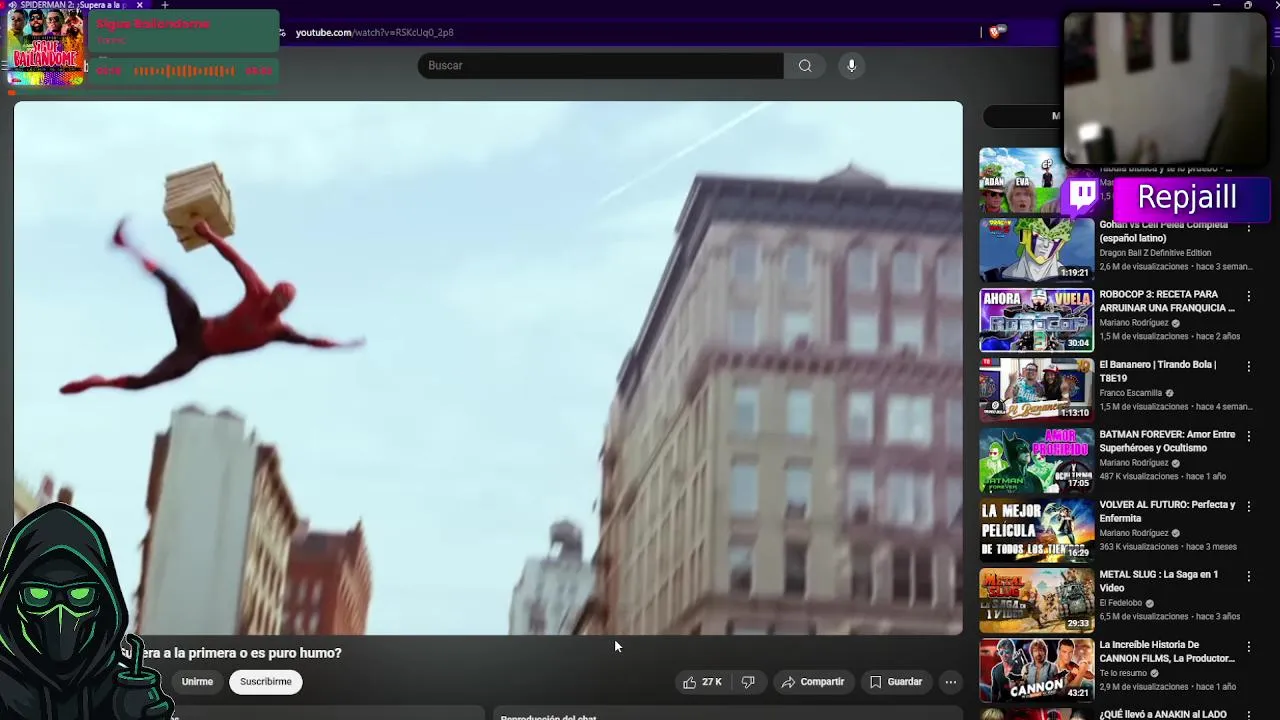Image resolution: width=1280 pixels, height=720 pixels.
Task: Open the Adan and Eva video thumbnail
Action: pyautogui.click(x=1020, y=180)
